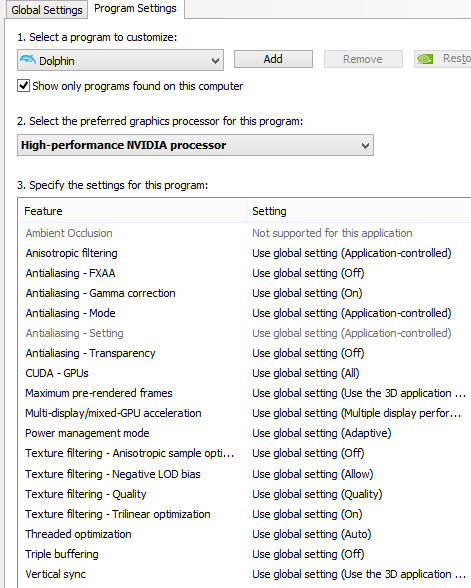Viewport: 471px width, 588px height.
Task: Click the Dolphin program icon
Action: pyautogui.click(x=28, y=60)
